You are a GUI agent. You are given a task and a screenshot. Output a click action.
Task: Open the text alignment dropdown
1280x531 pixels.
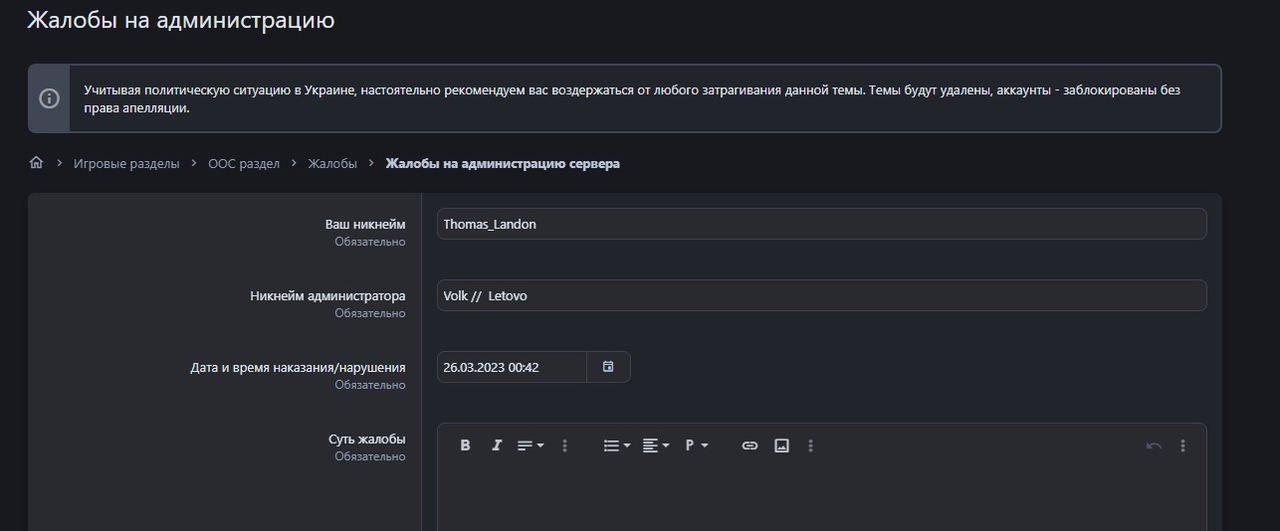click(656, 446)
